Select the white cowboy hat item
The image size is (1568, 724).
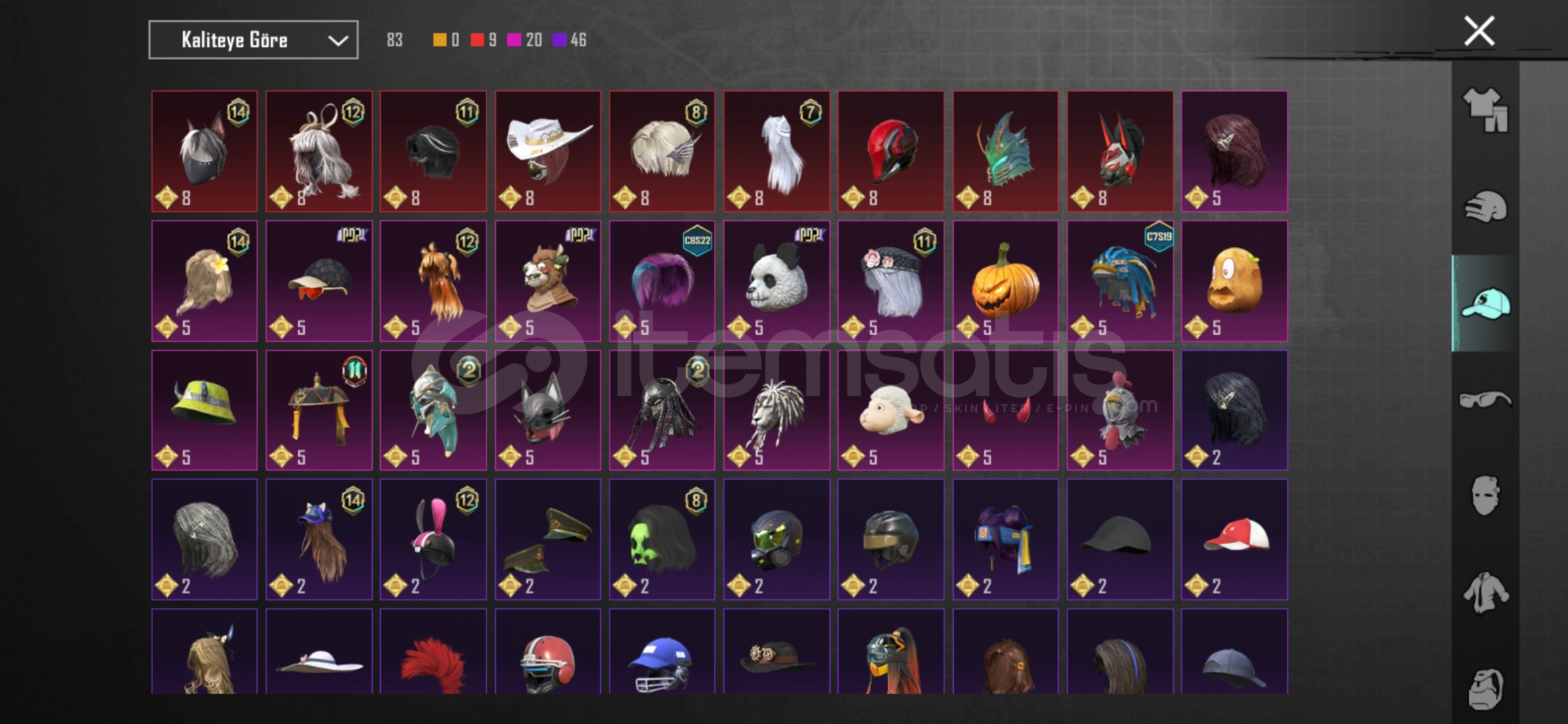(x=547, y=152)
